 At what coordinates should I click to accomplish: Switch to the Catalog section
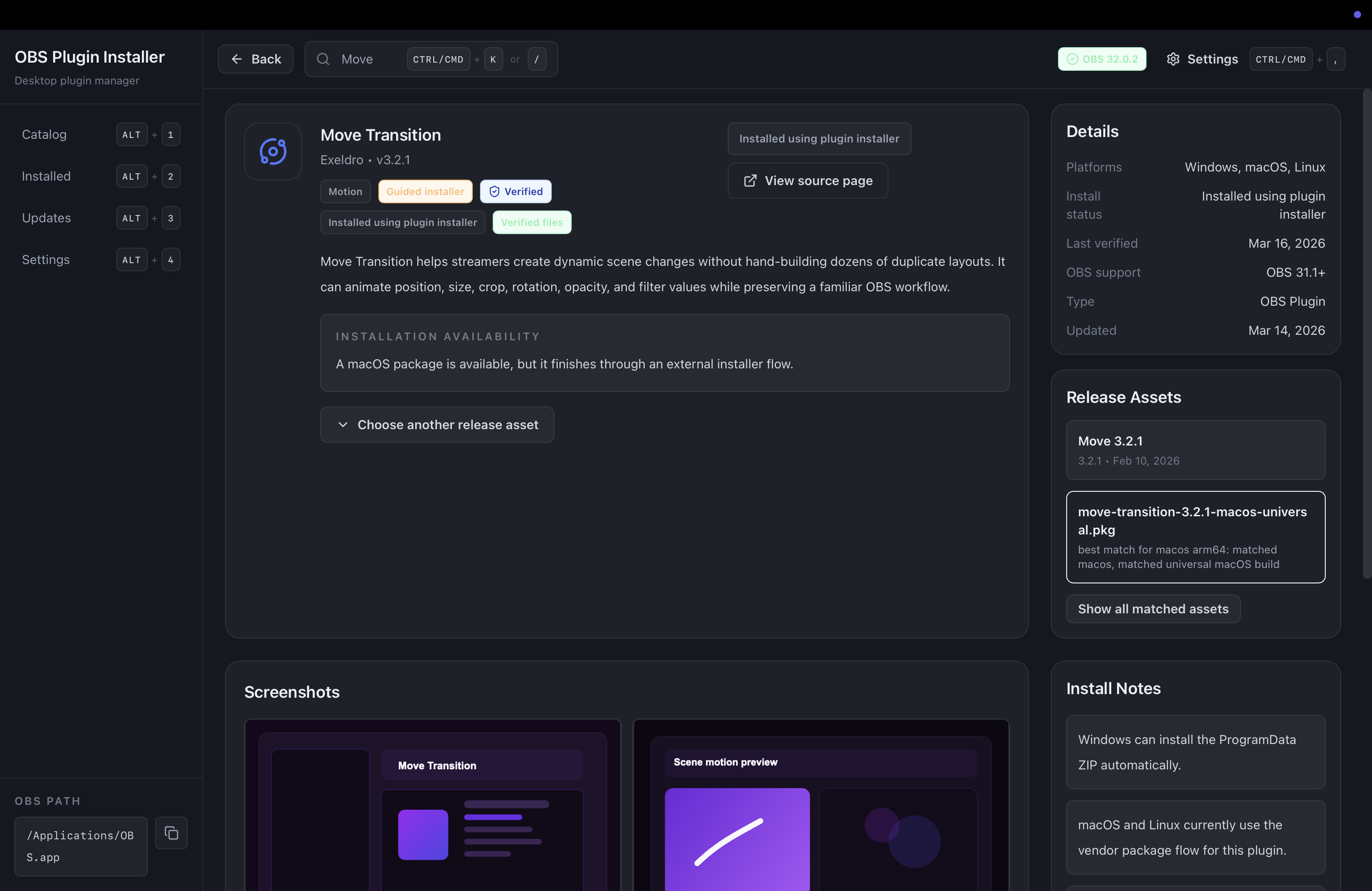43,134
